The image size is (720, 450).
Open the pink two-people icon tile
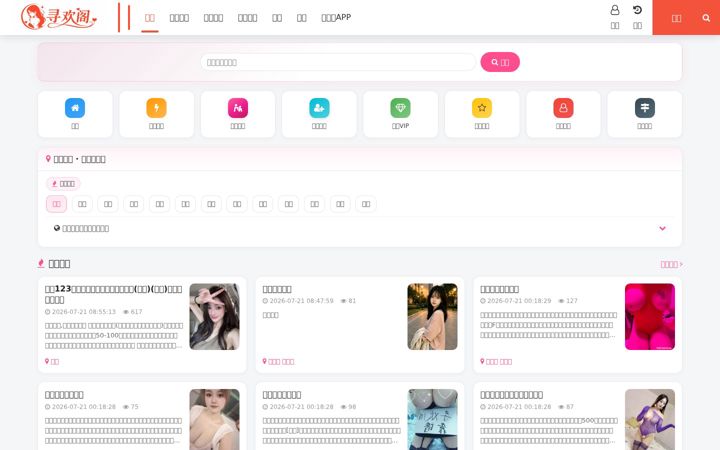[238, 108]
